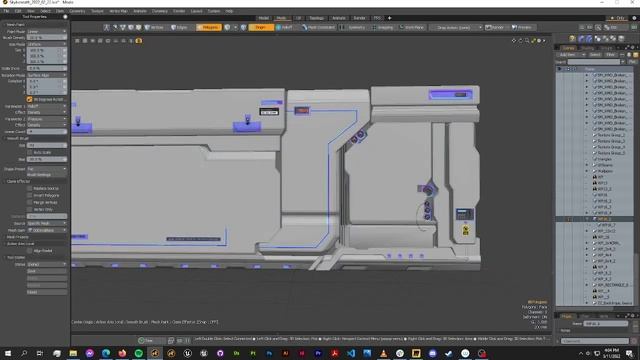Click the orange Origin mode button

tap(261, 27)
